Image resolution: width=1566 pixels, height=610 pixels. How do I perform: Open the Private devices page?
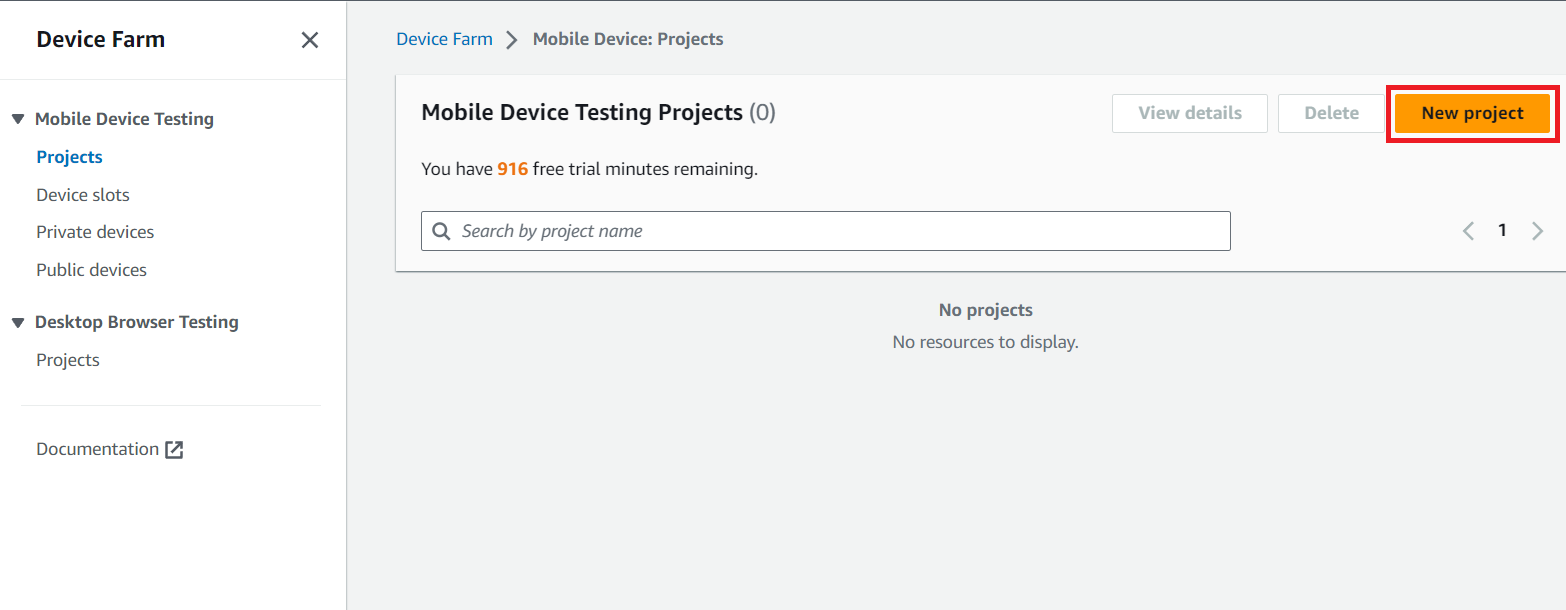click(95, 232)
